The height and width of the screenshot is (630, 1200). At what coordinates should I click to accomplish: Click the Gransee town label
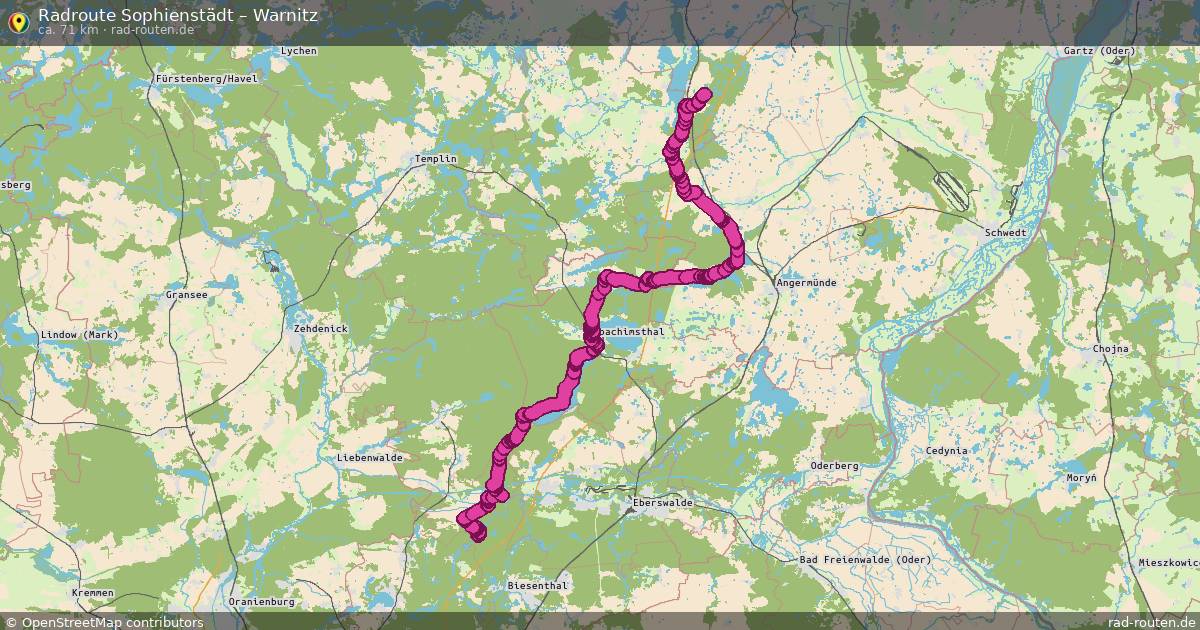[x=187, y=296]
